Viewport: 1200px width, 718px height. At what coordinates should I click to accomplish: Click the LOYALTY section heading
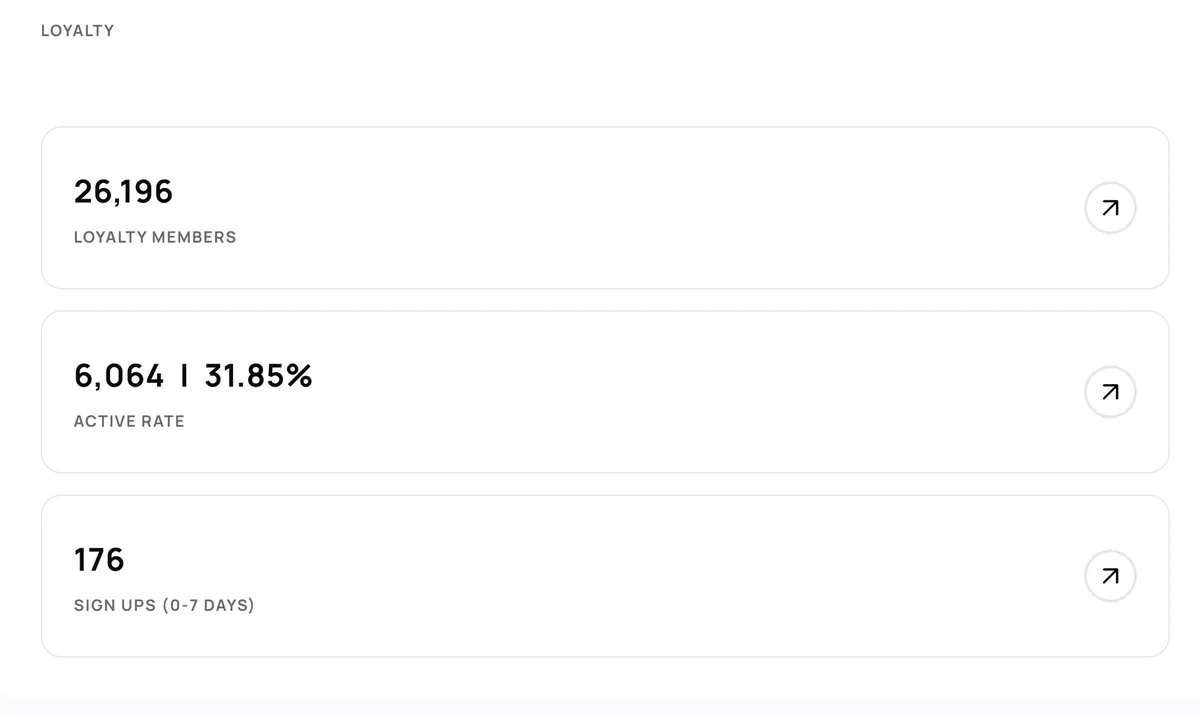pos(77,31)
